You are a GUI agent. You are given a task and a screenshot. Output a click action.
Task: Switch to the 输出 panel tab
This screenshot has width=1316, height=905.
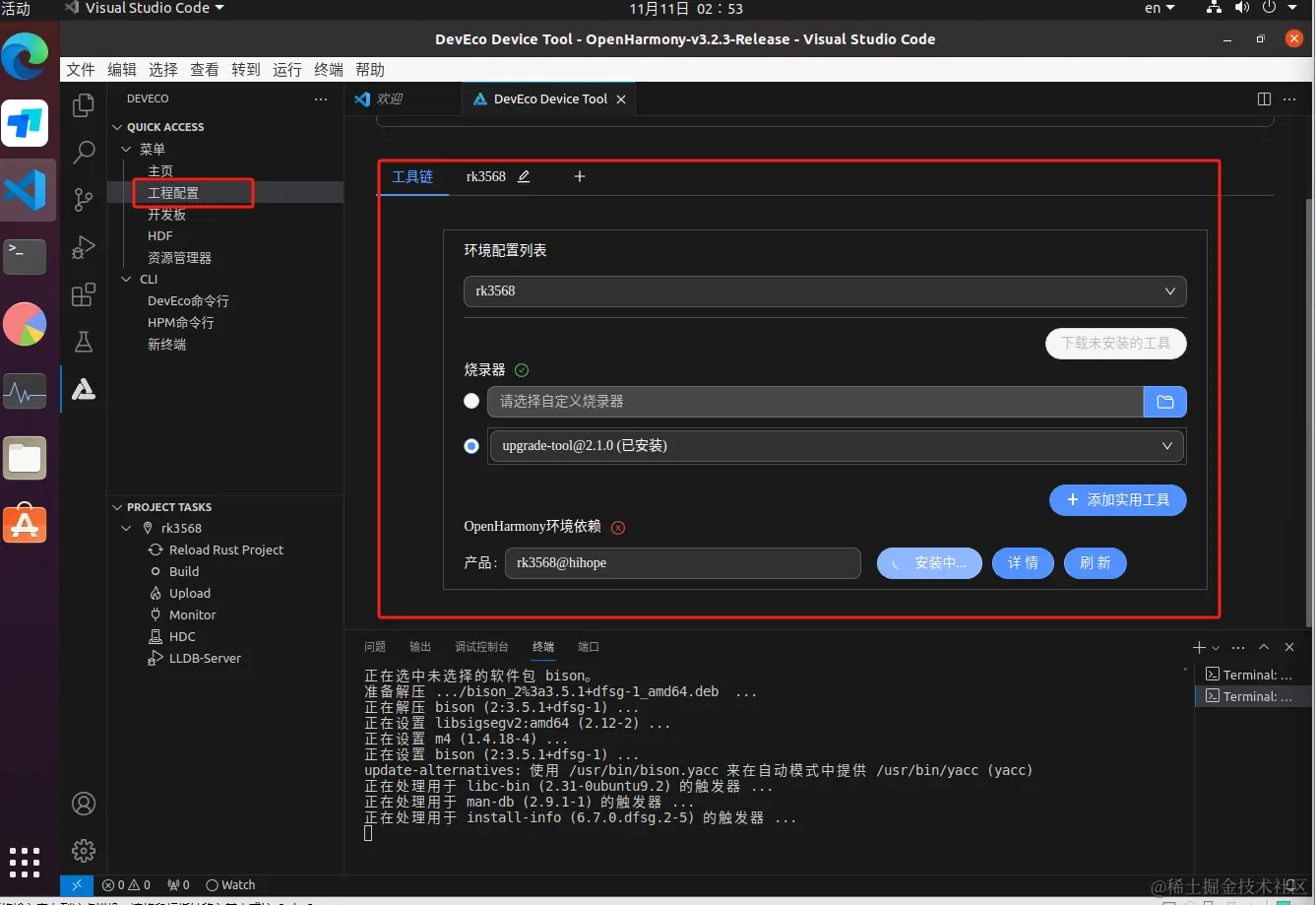pos(420,647)
